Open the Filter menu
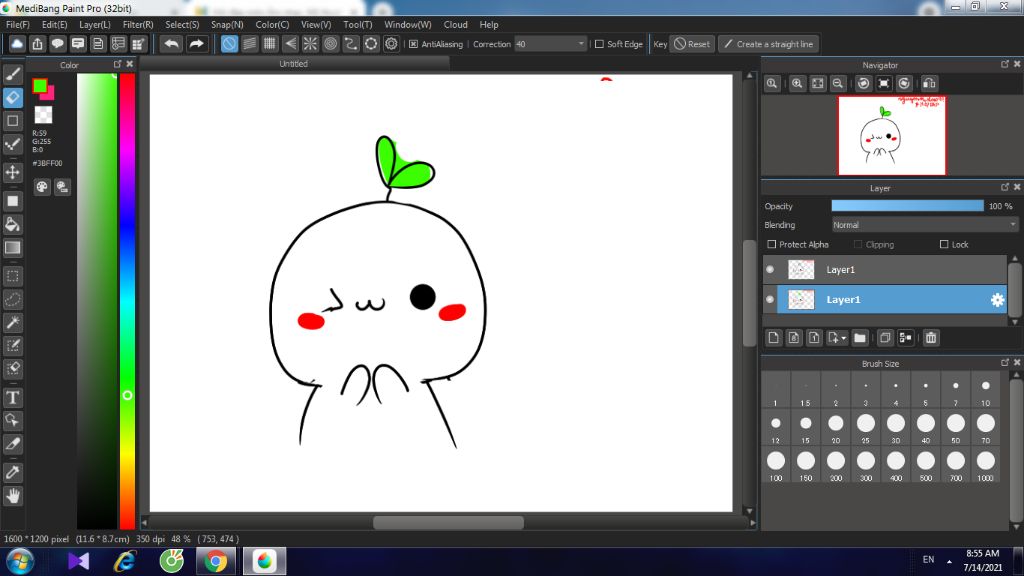Screen dimensions: 1024x576 click(x=138, y=24)
